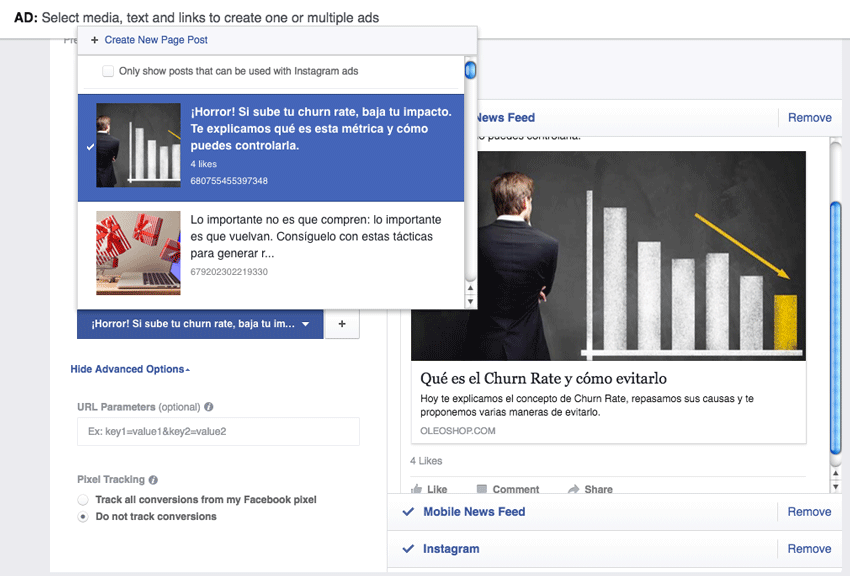Open the ¡Horror! Si sube tu churn rate post dropdown
The height and width of the screenshot is (576, 850).
point(200,324)
